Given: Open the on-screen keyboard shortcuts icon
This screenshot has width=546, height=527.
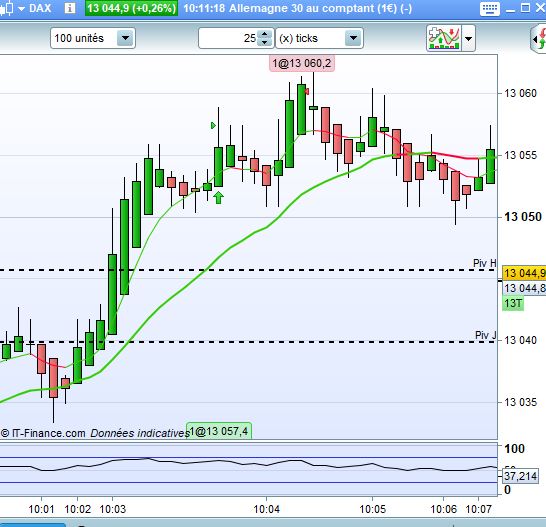Looking at the screenshot, I should coord(490,8).
